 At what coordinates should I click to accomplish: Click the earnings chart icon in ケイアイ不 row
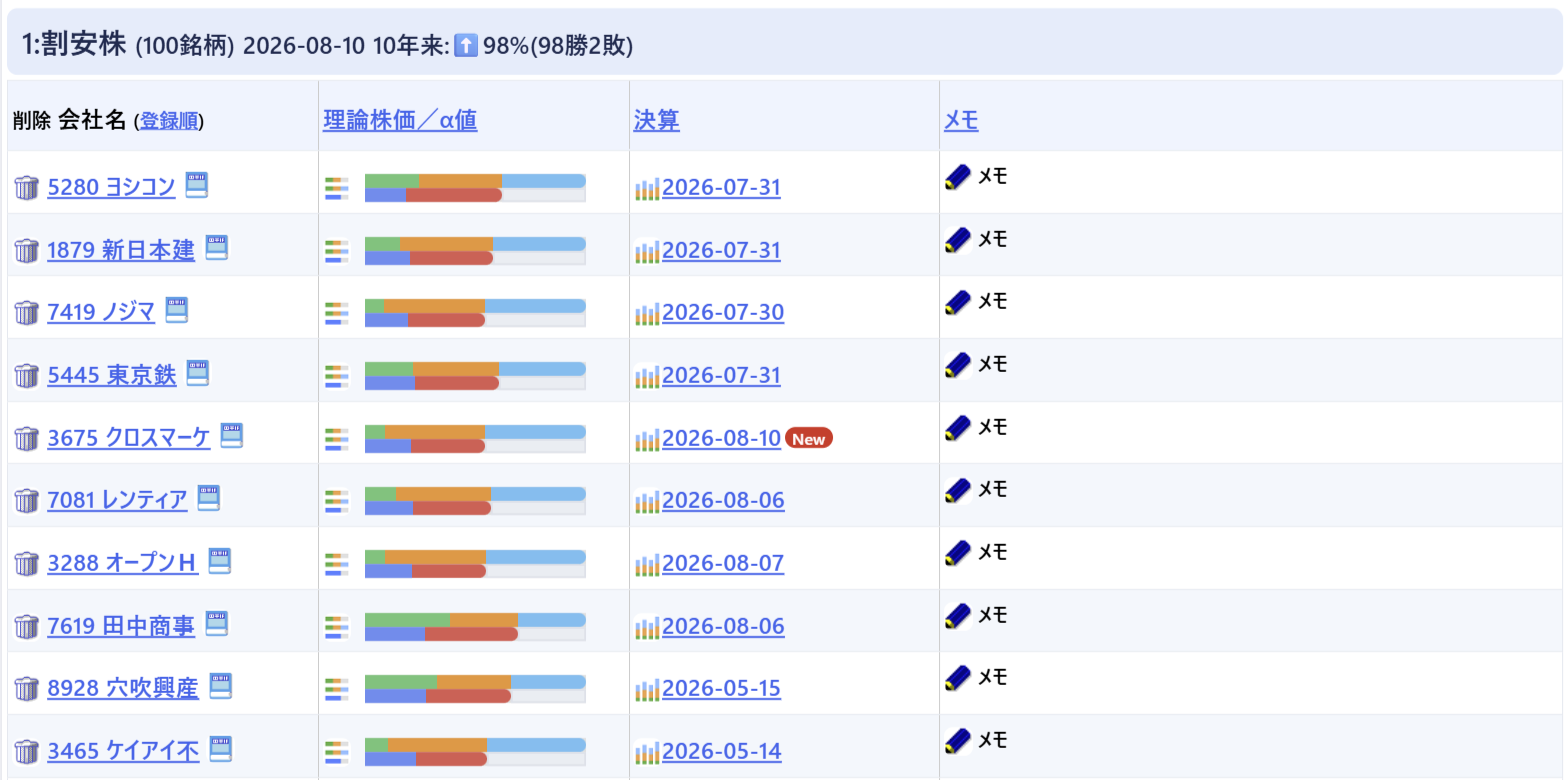[647, 752]
